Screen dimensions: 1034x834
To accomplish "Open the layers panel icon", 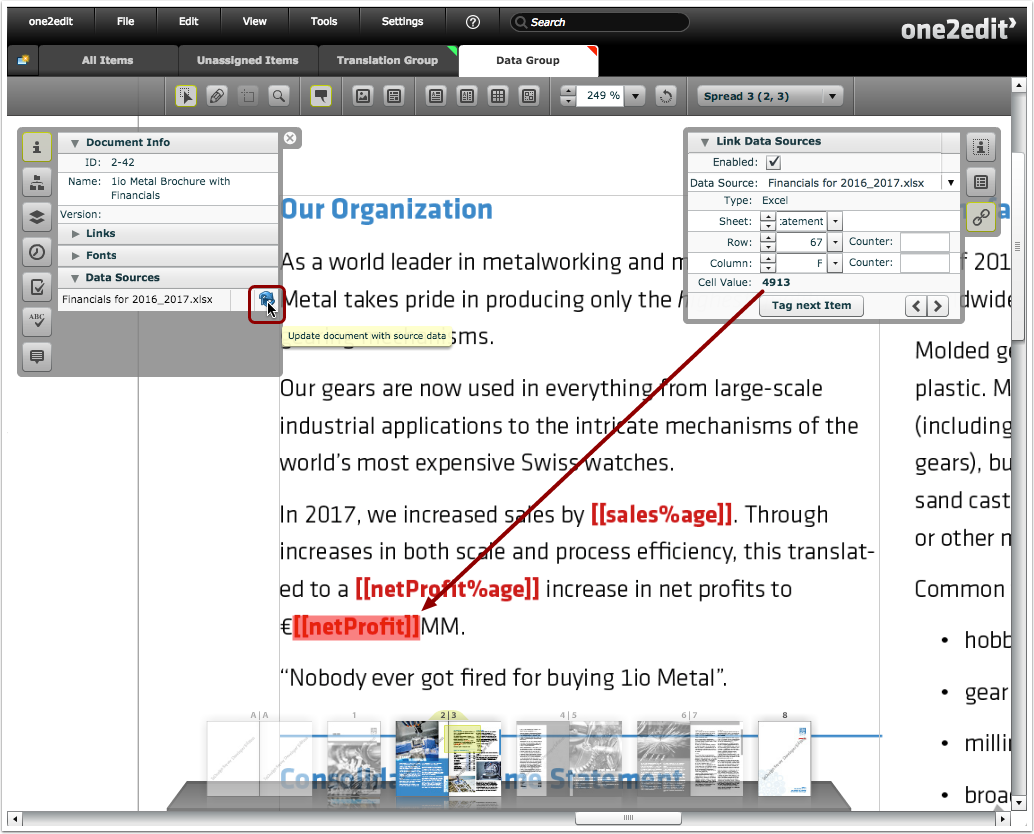I will [37, 217].
